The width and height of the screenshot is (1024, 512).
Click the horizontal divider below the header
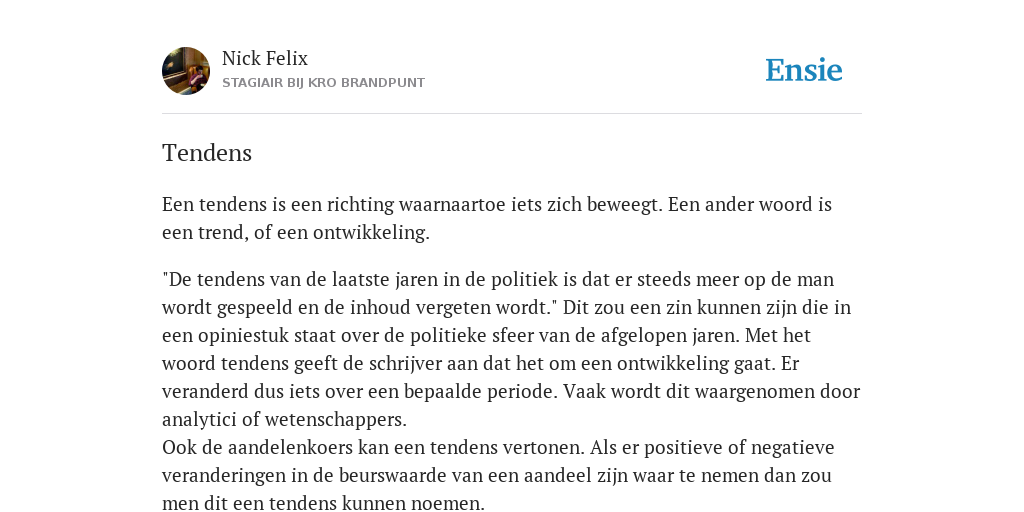click(x=512, y=114)
